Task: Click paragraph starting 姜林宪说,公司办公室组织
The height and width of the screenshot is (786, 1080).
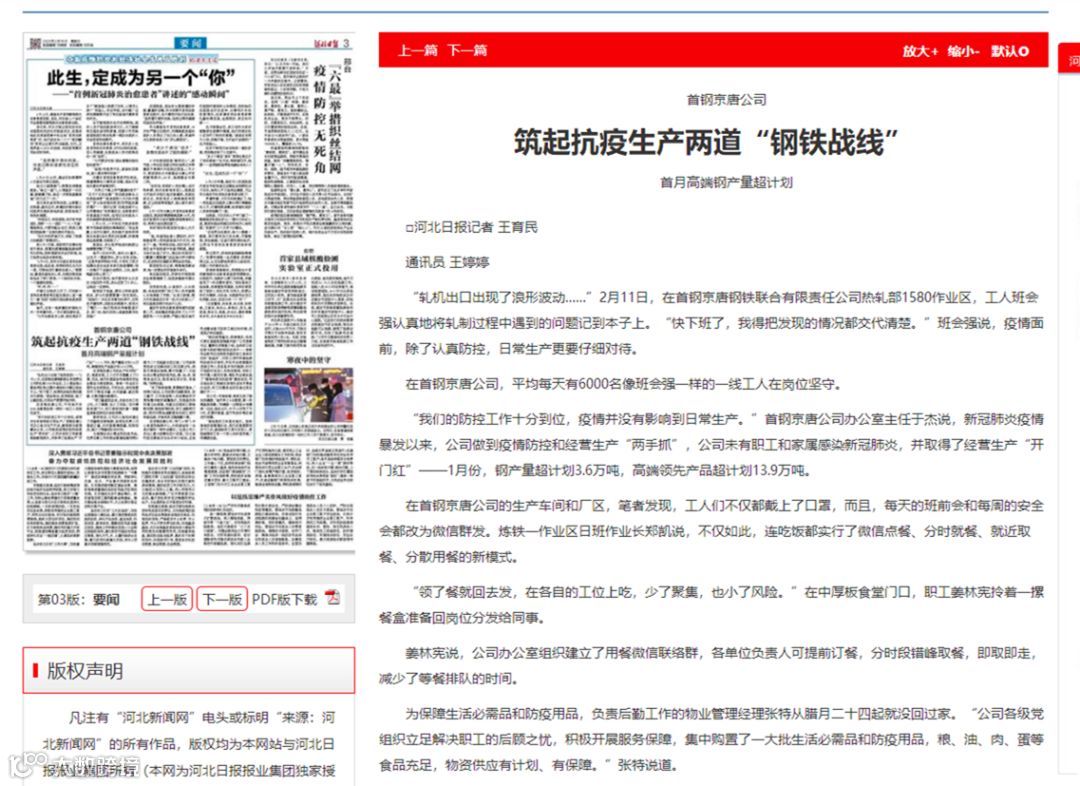Action: (711, 665)
